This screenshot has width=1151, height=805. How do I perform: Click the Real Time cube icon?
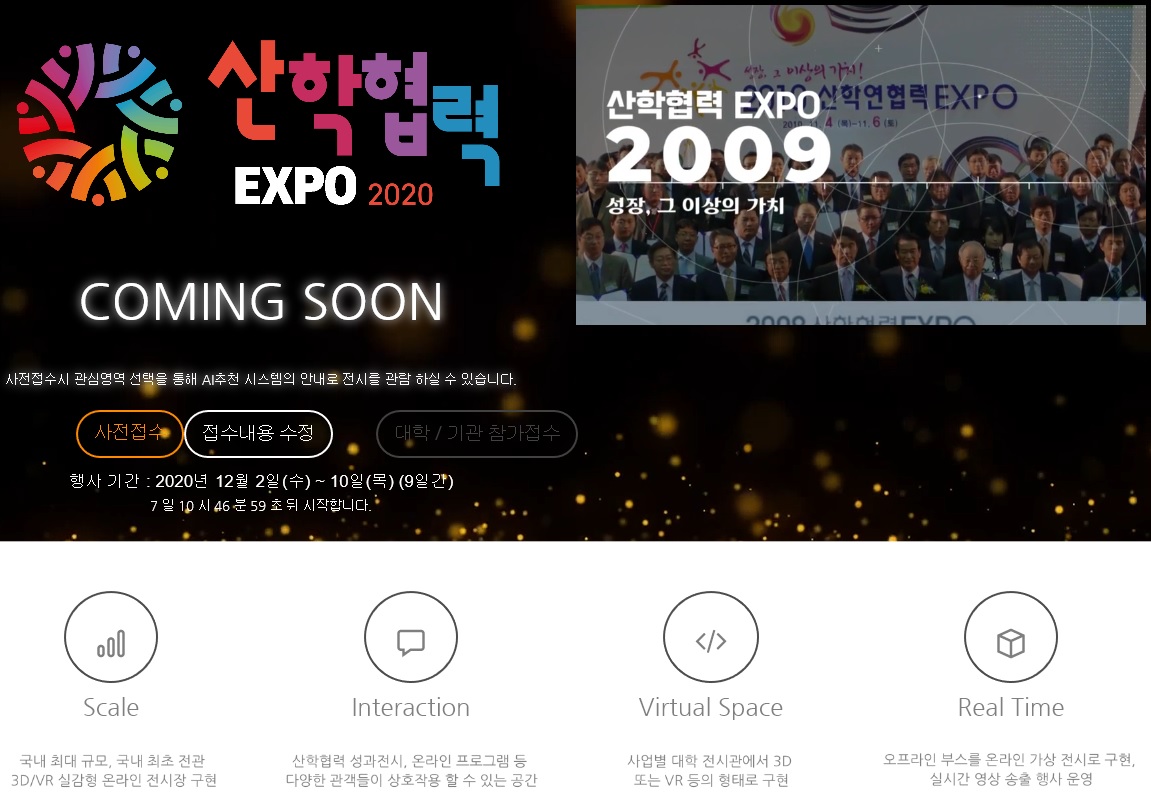[x=1011, y=637]
